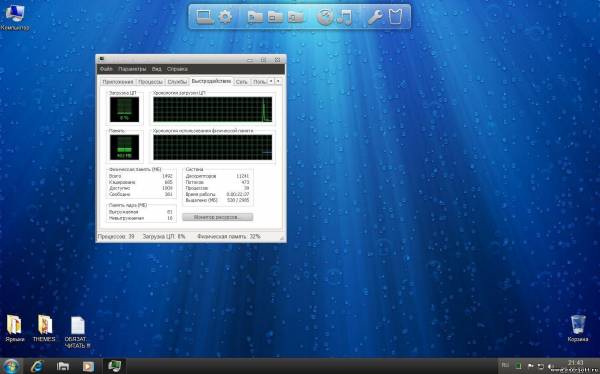Click the Свободно memory row
Screen dimensions: 600x374
(x=141, y=194)
